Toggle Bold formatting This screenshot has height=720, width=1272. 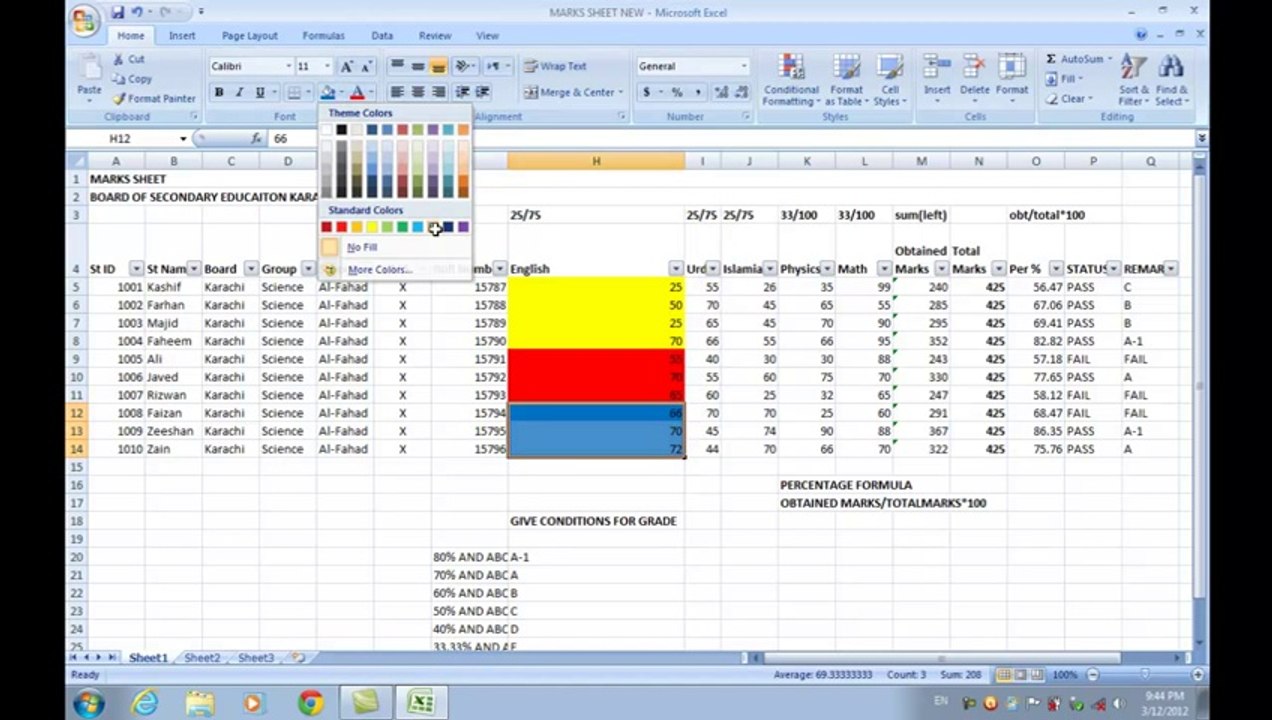click(219, 93)
